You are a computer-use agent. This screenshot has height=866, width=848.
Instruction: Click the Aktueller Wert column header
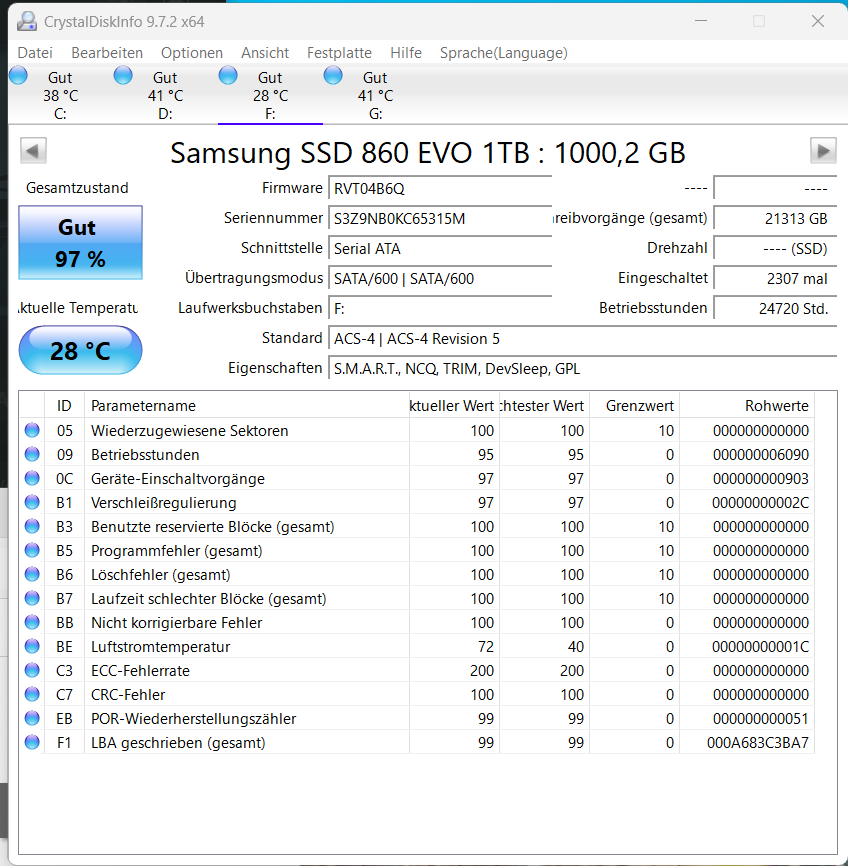click(x=454, y=406)
